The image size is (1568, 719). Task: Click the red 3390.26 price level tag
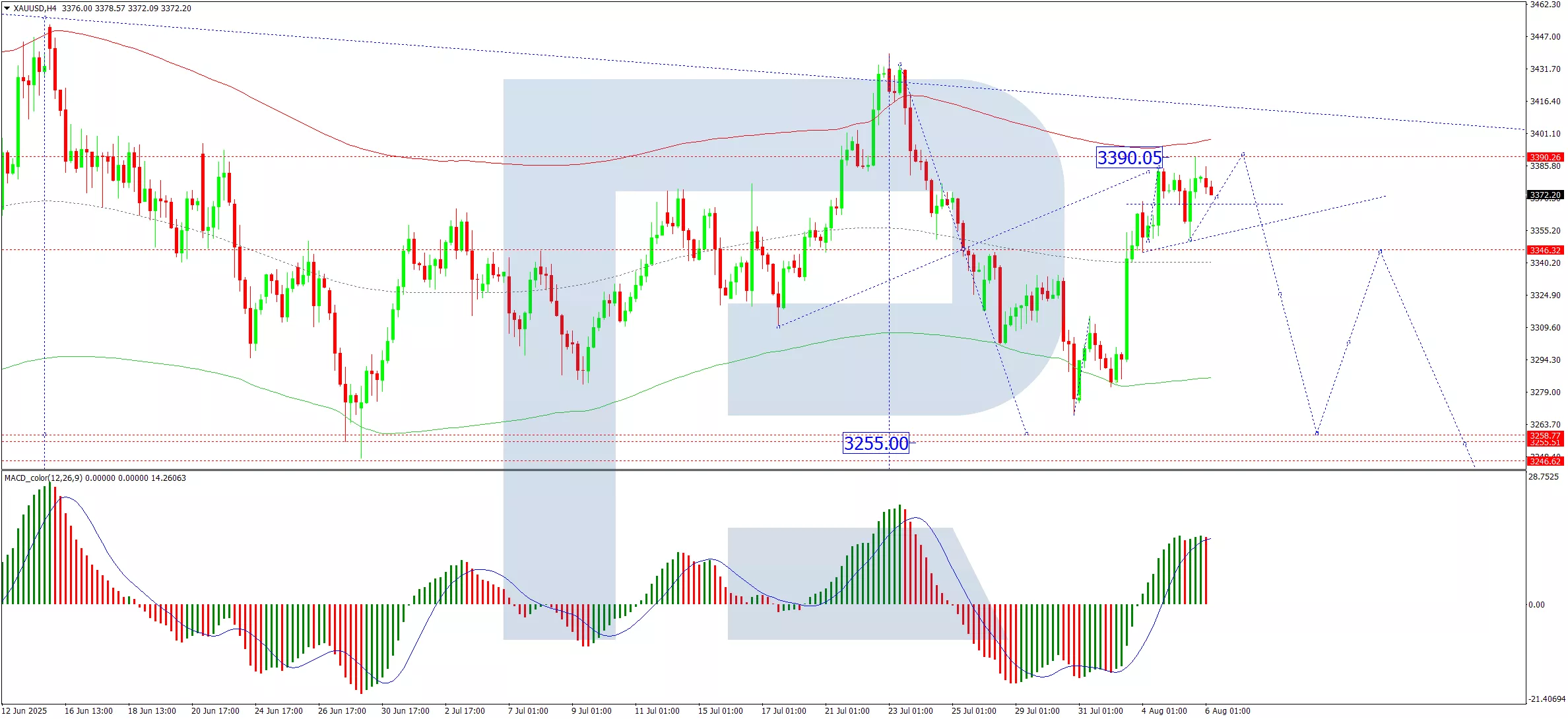pyautogui.click(x=1545, y=157)
